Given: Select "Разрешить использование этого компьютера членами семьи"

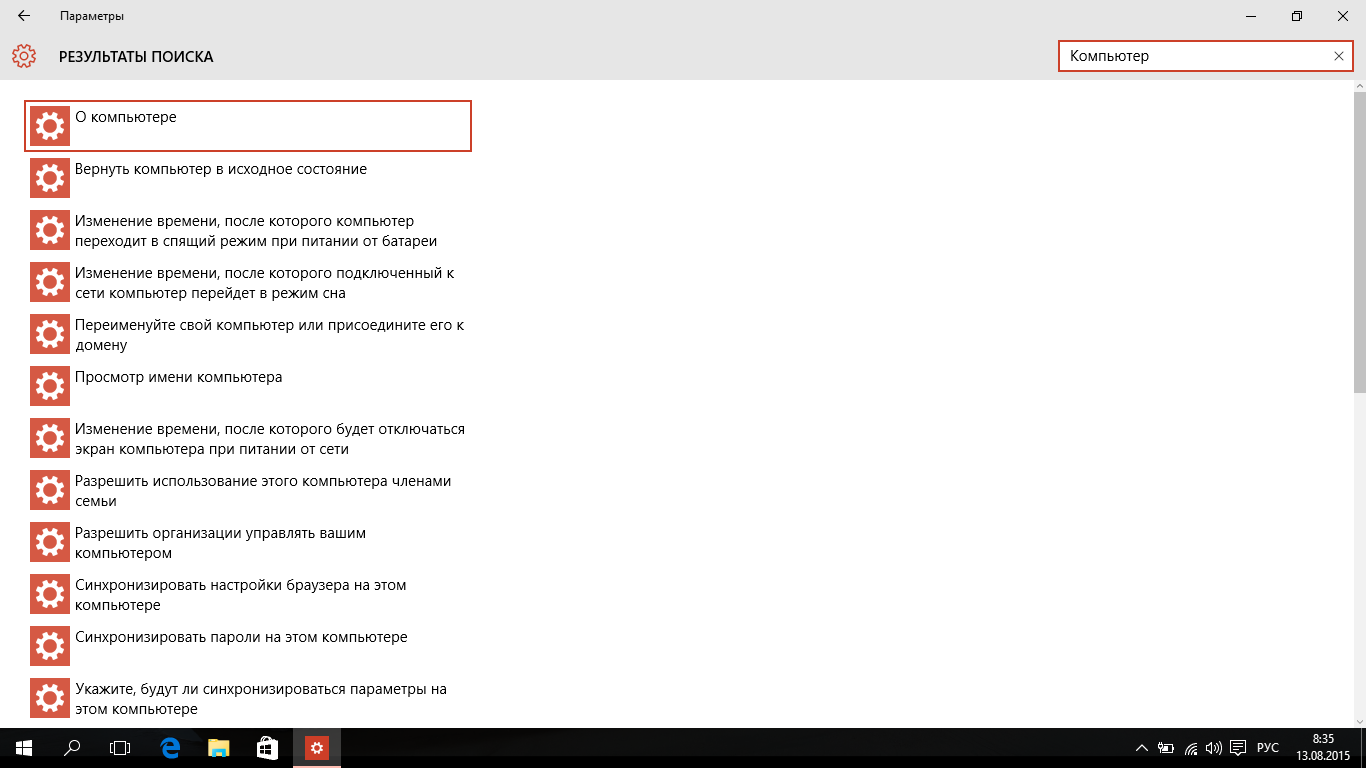Looking at the screenshot, I should pos(247,490).
